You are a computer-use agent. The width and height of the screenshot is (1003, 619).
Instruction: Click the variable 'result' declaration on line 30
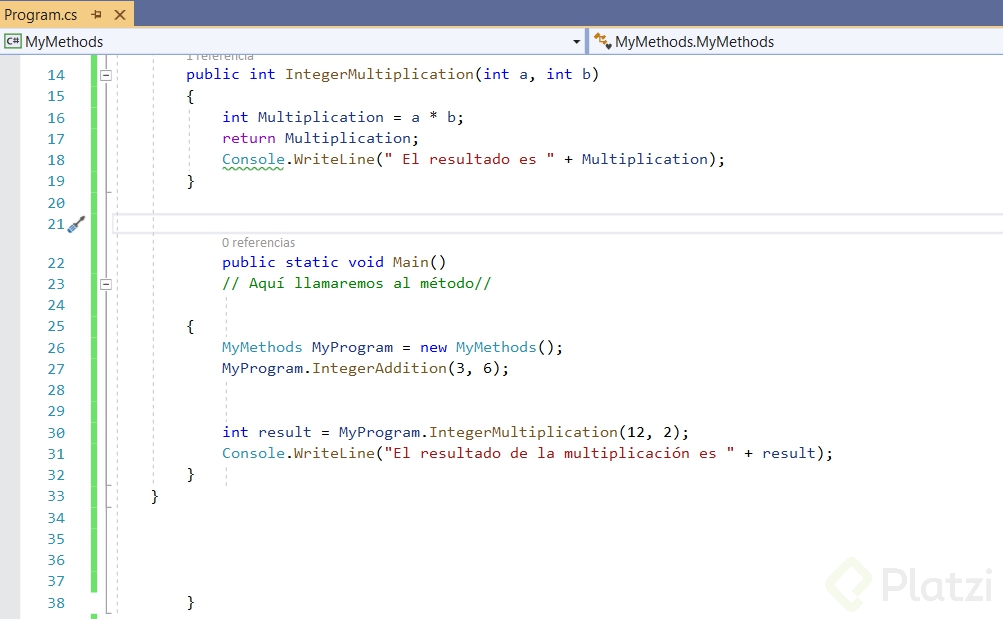(284, 432)
